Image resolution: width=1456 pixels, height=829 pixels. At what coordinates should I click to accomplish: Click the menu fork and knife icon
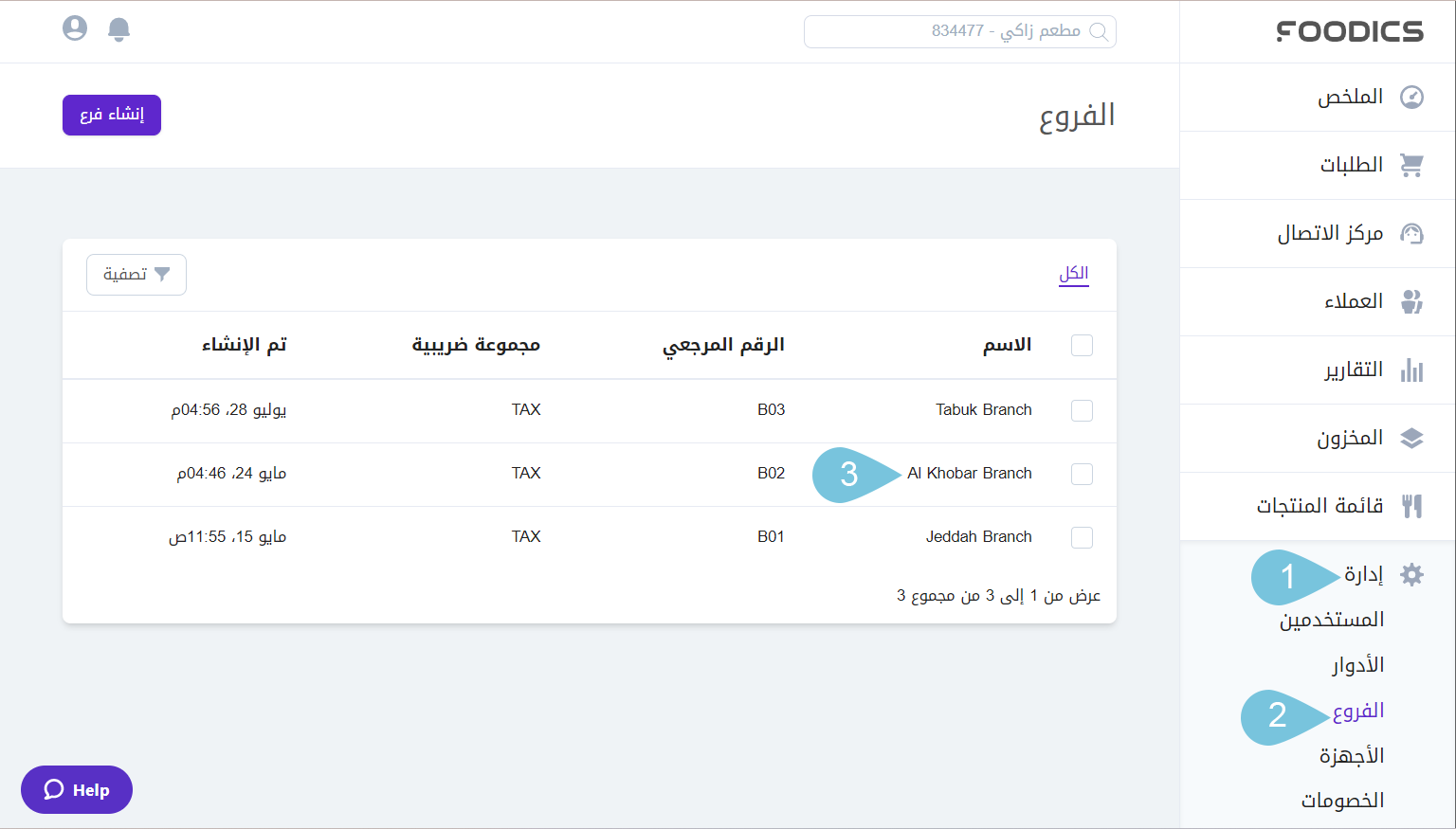[1411, 507]
